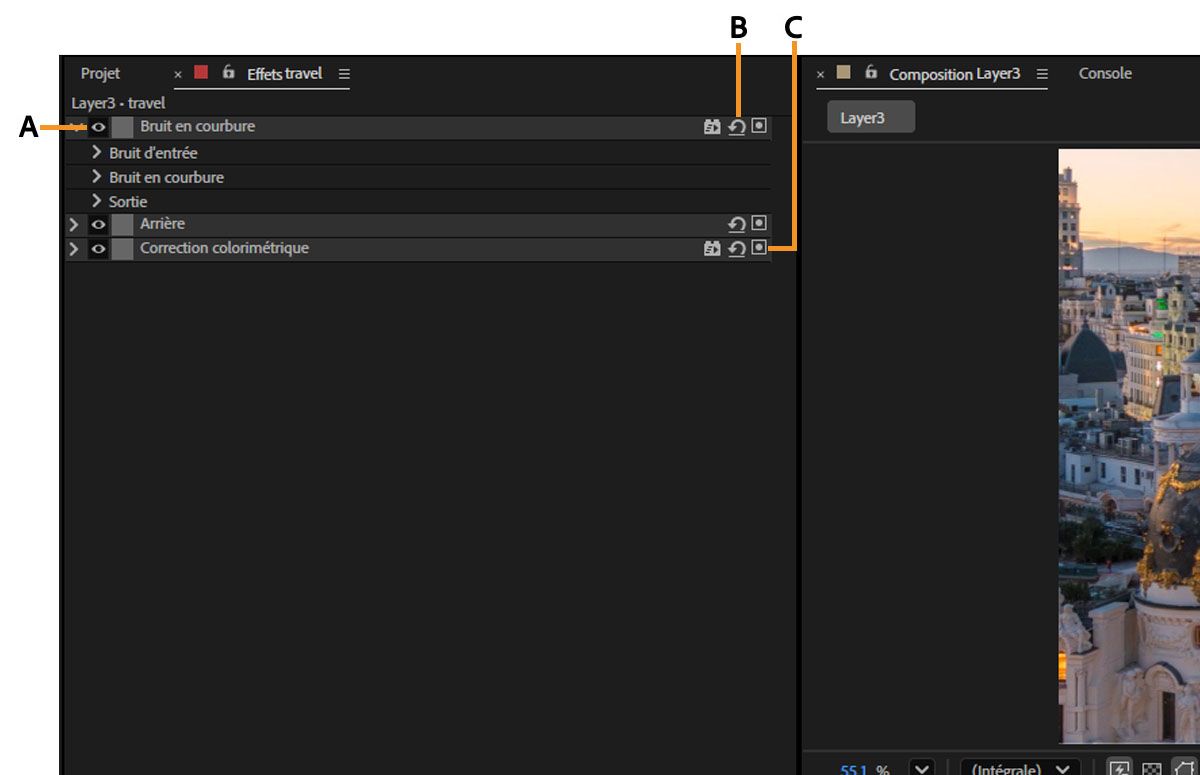Select the Composition Layer3 viewer tab
1200x775 pixels.
point(955,74)
